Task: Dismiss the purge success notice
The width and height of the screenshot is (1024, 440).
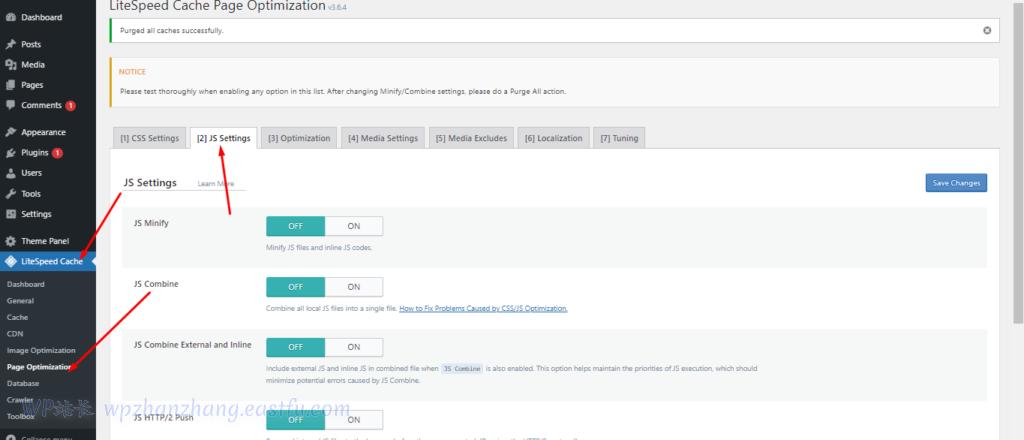Action: [x=987, y=31]
